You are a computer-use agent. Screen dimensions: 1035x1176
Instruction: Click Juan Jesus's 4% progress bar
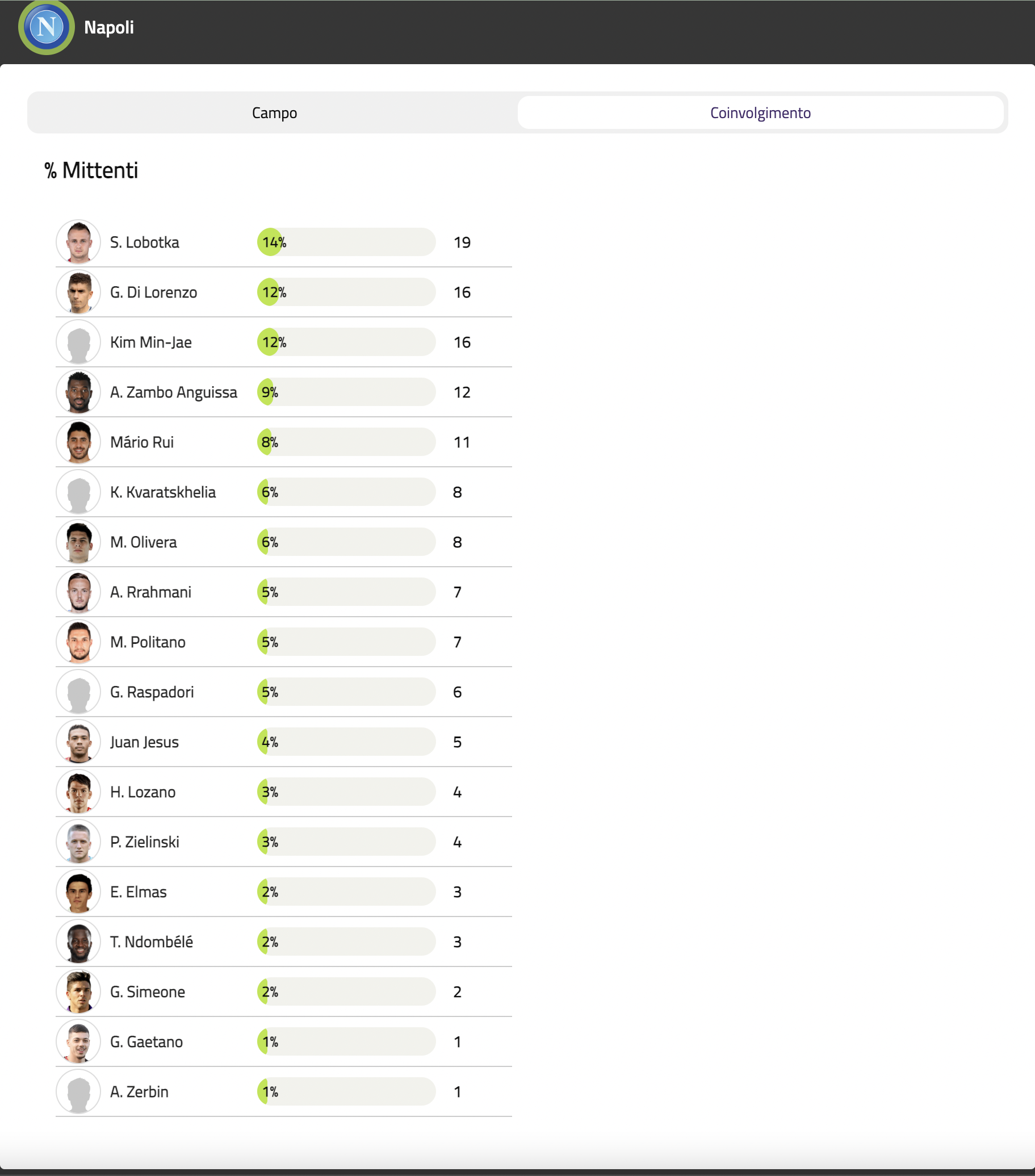[346, 742]
